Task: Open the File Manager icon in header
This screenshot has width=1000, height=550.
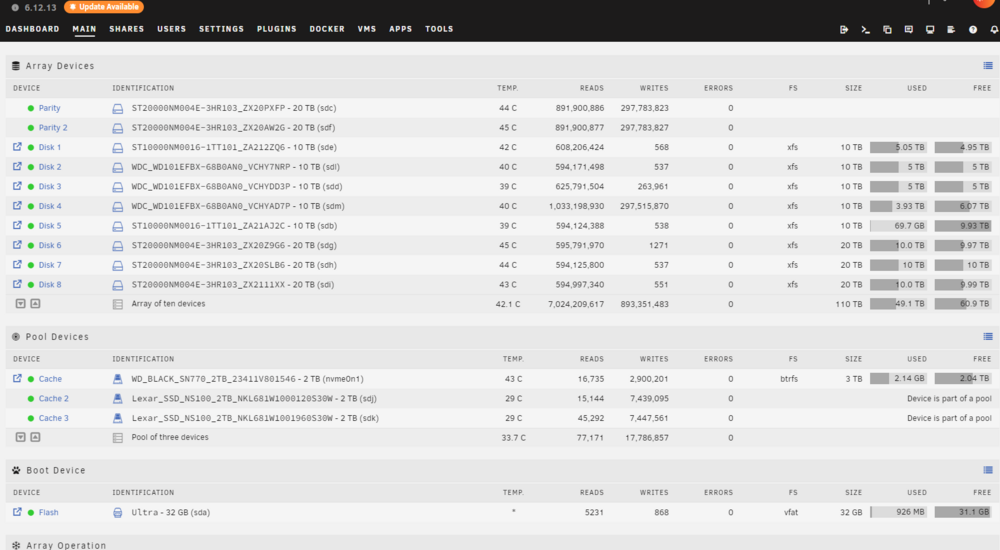Action: point(887,29)
